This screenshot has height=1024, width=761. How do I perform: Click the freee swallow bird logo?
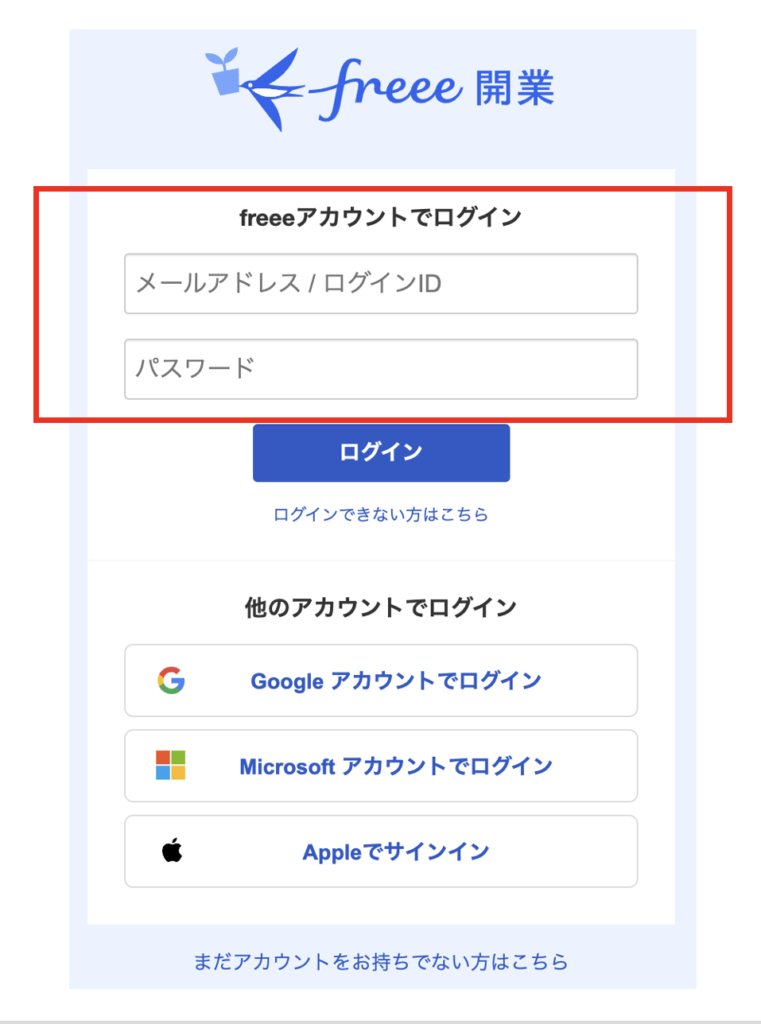pyautogui.click(x=270, y=88)
